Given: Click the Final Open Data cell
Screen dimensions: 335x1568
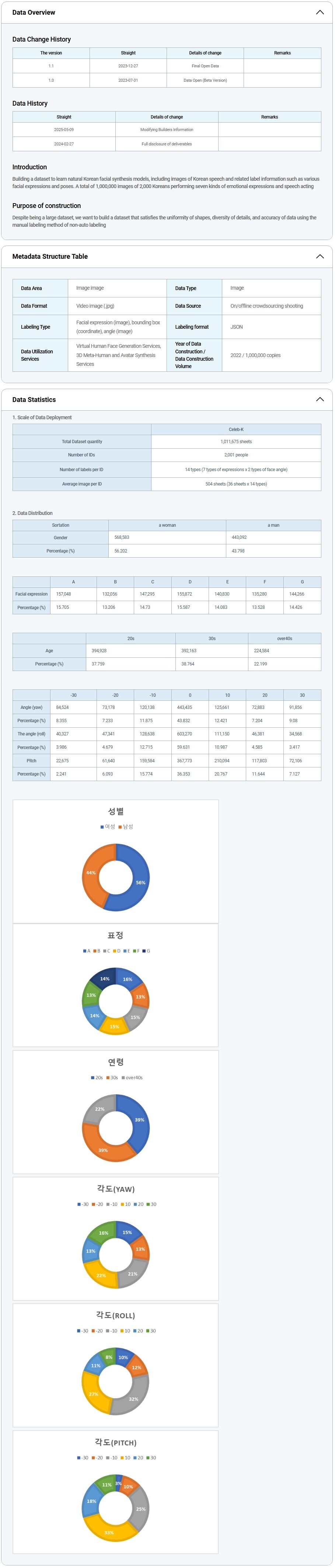Looking at the screenshot, I should 205,66.
